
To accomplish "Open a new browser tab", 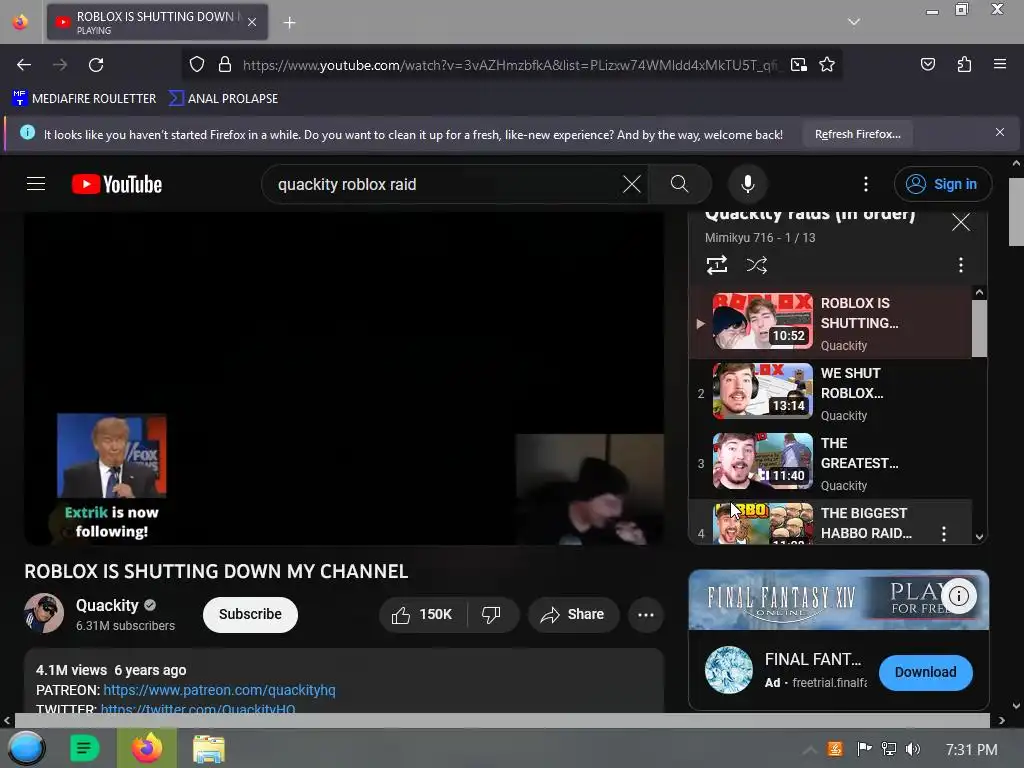I will (289, 22).
